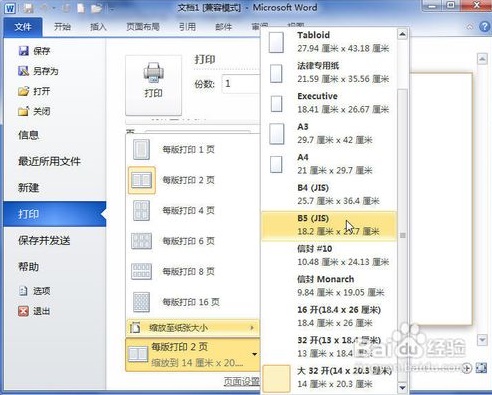Open the Help question mark icon

click(484, 27)
